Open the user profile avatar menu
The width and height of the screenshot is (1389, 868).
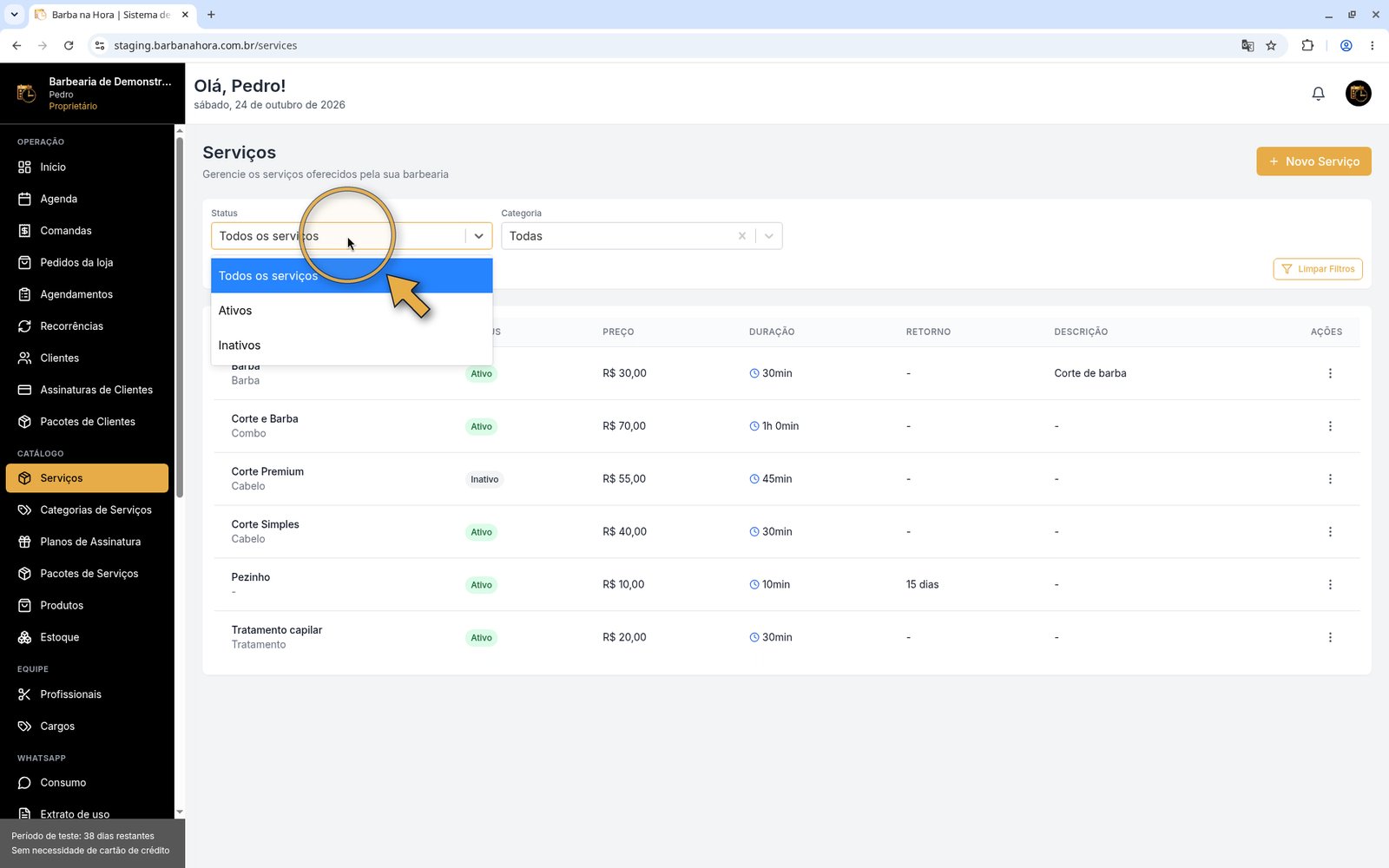coord(1358,93)
